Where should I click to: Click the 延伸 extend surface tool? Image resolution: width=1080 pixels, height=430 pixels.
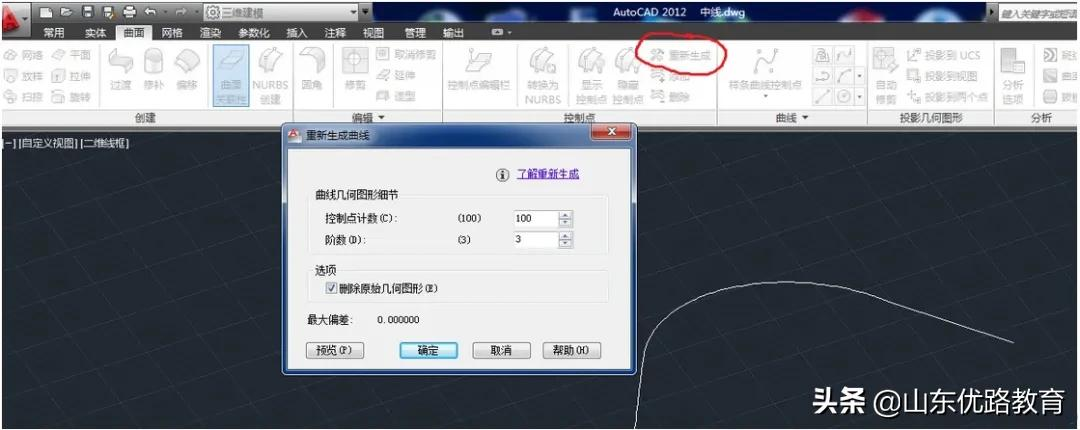(x=396, y=75)
